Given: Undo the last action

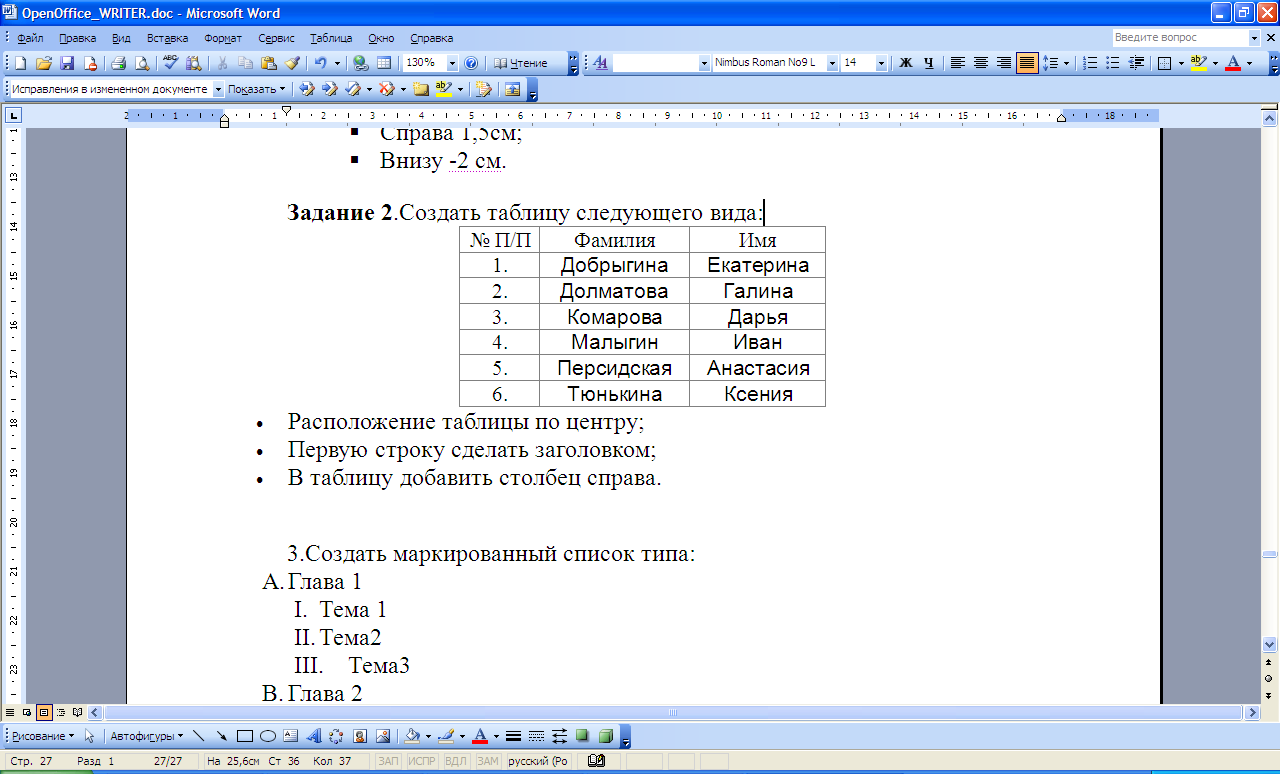Looking at the screenshot, I should coord(320,63).
